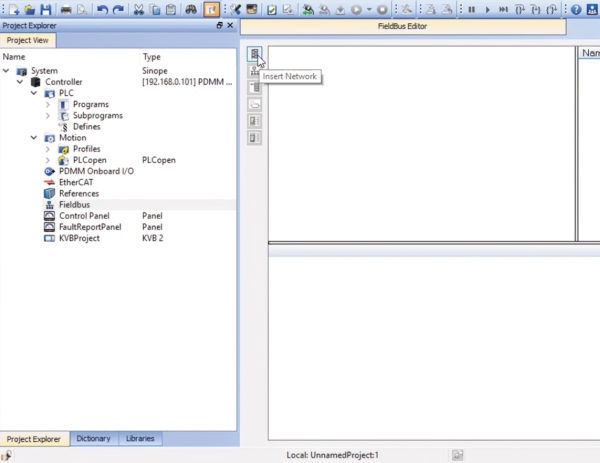This screenshot has height=463, width=600.
Task: Open the Control Panel item
Action: point(84,216)
